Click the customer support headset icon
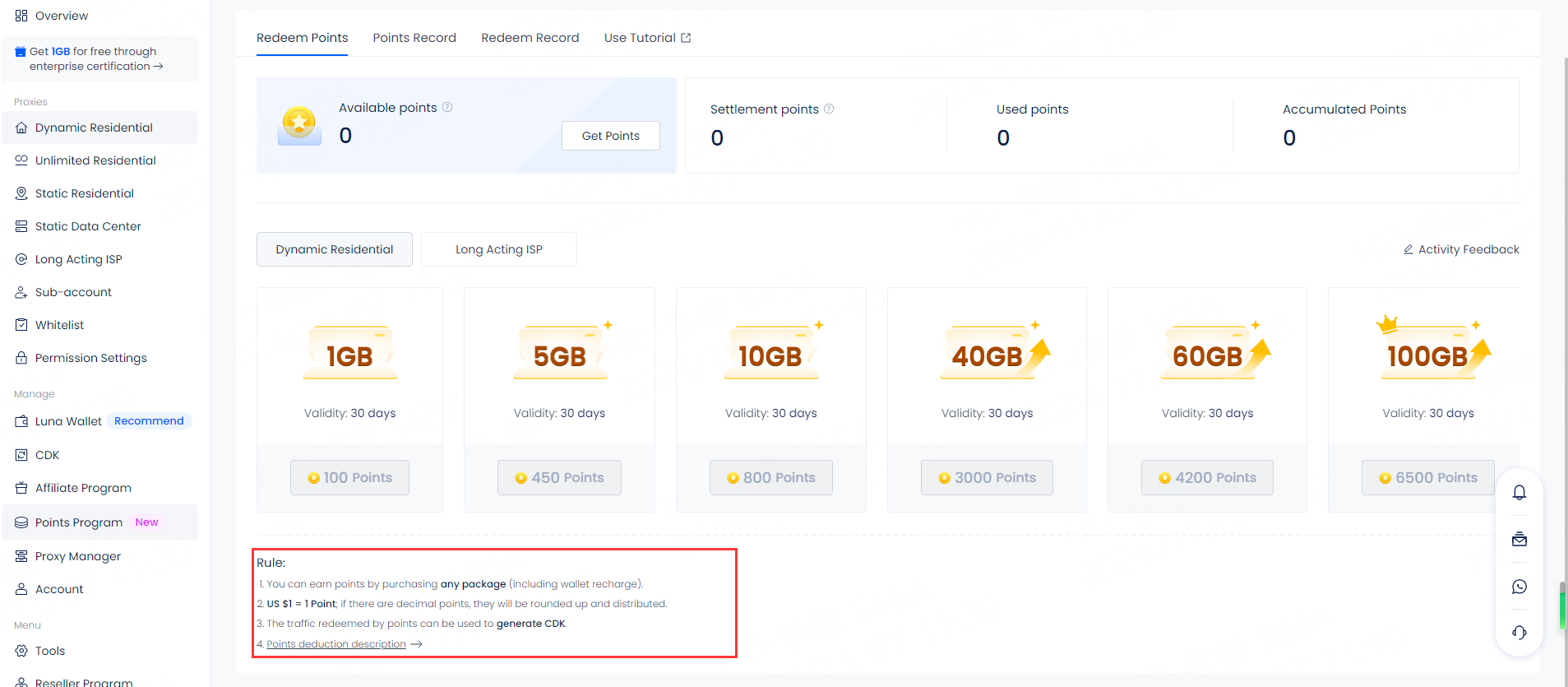Viewport: 1568px width, 687px height. (x=1519, y=633)
